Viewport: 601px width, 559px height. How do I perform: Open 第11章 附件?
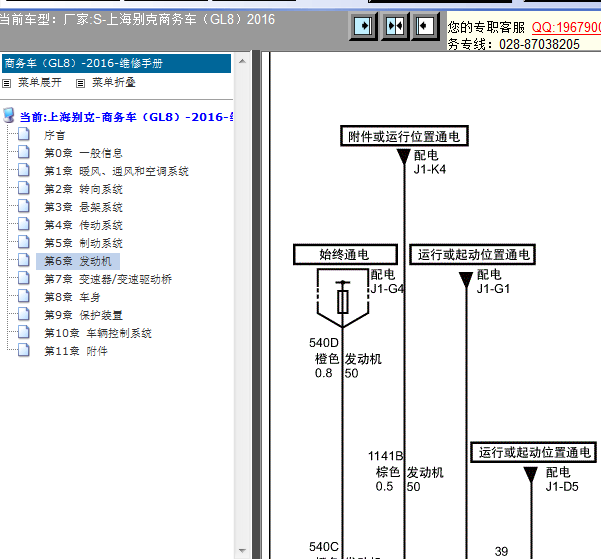click(76, 352)
